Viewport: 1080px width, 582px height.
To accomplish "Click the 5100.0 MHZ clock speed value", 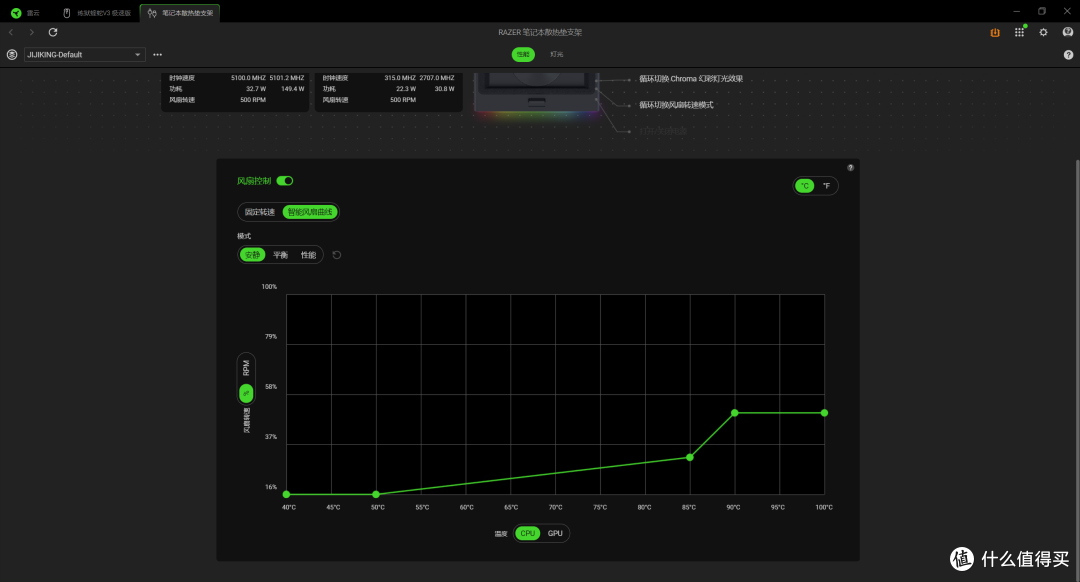I will tap(248, 78).
